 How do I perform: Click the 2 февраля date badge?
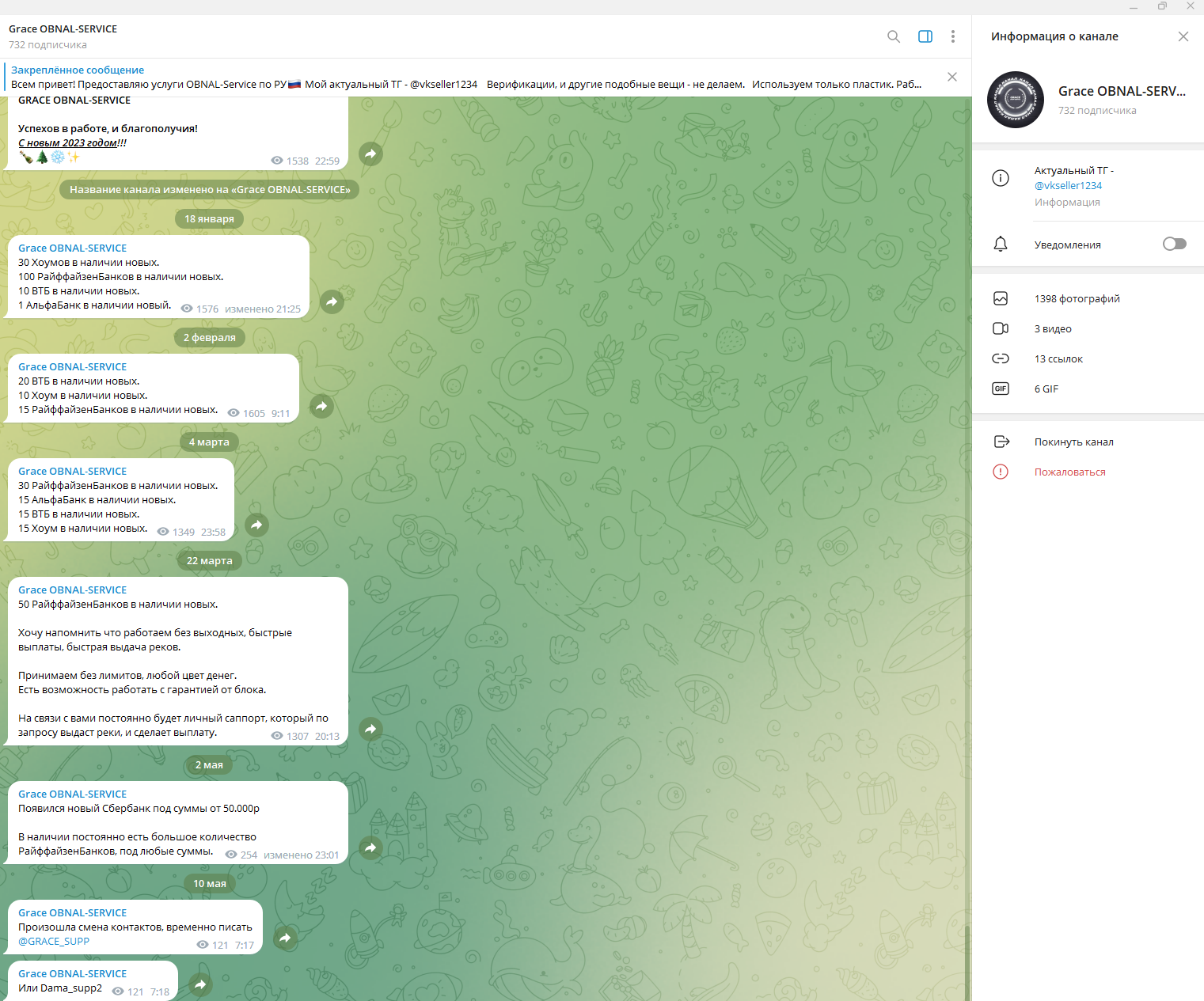pyautogui.click(x=209, y=337)
